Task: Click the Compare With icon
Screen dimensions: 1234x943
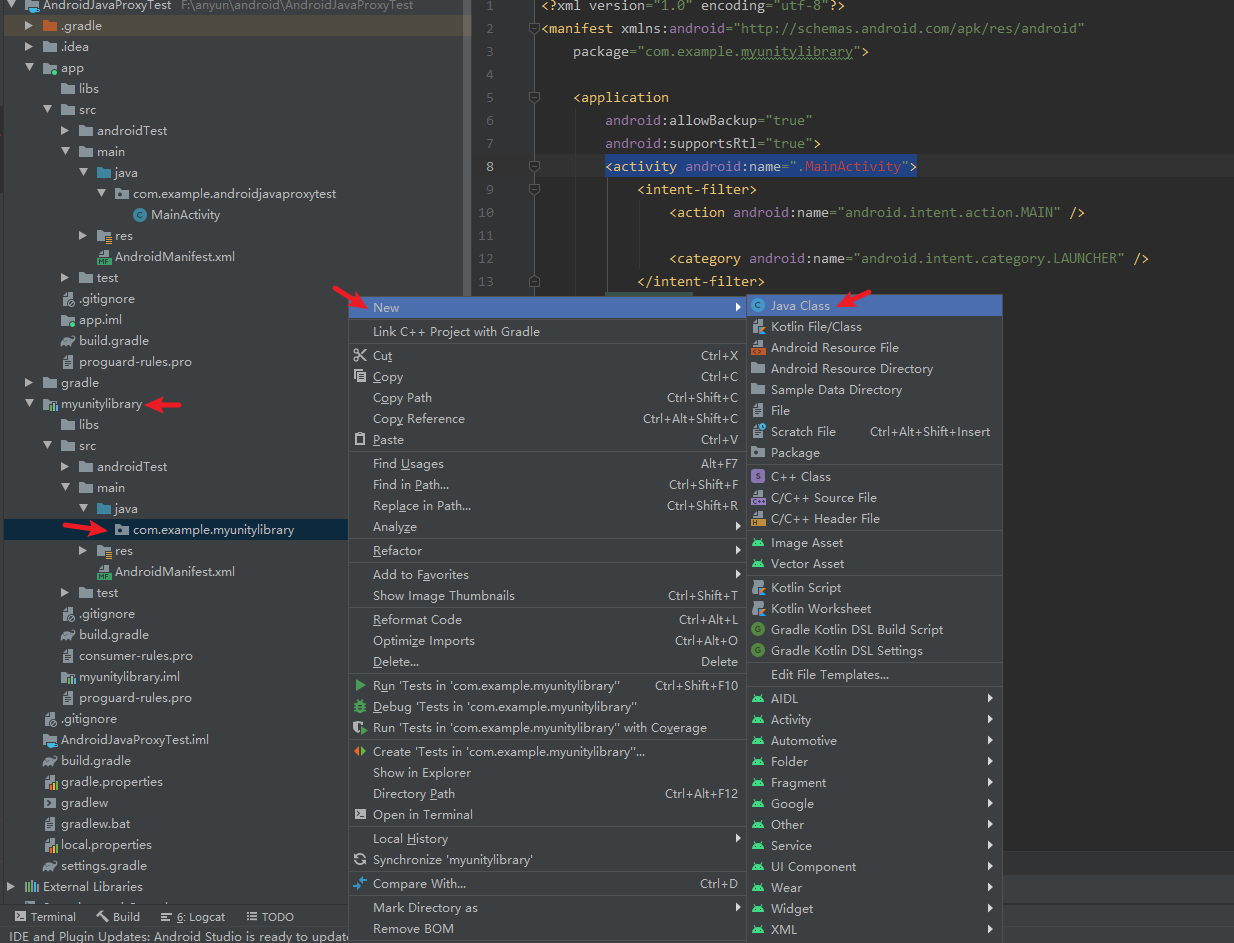Action: (x=360, y=883)
